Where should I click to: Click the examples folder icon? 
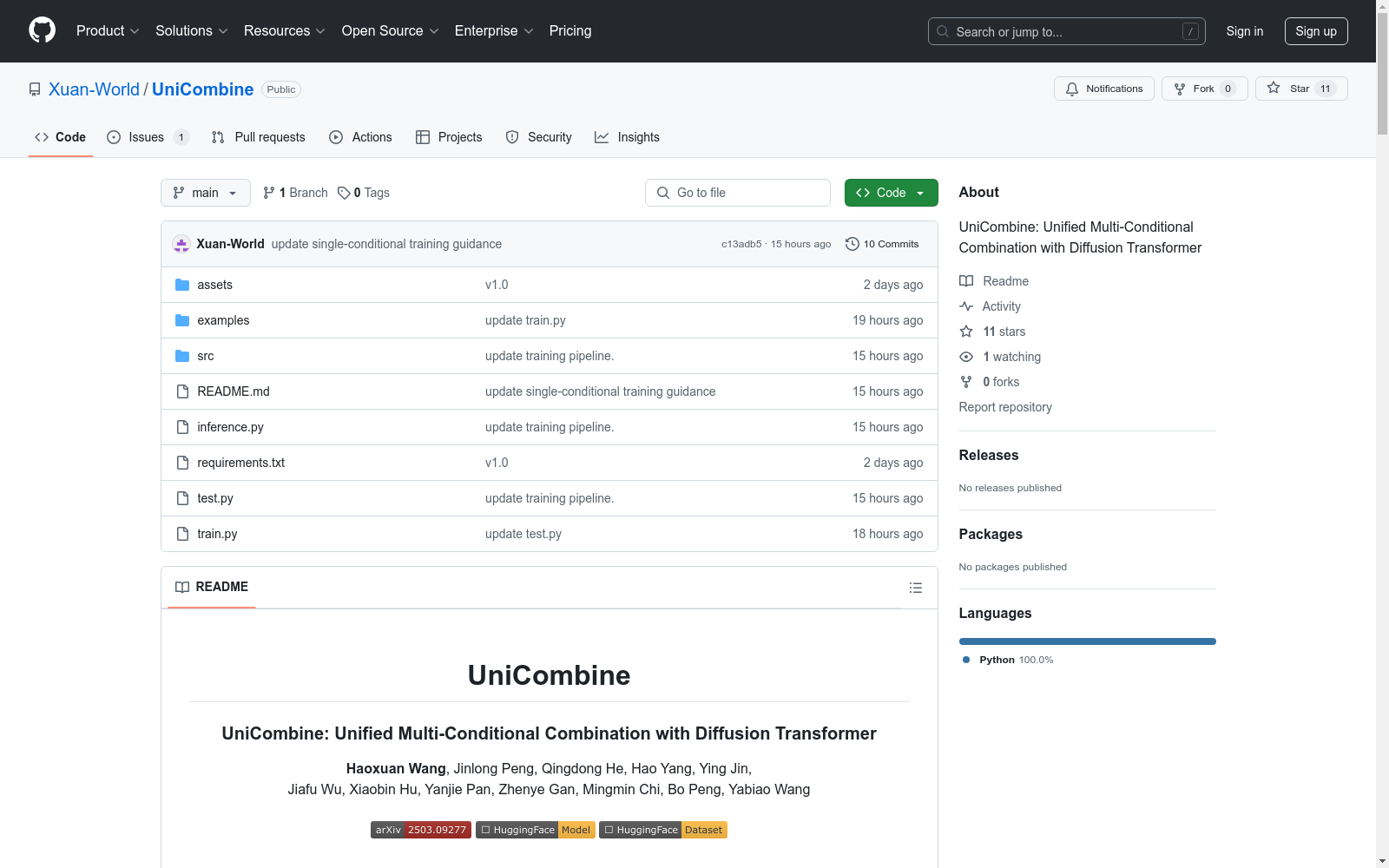pos(182,320)
